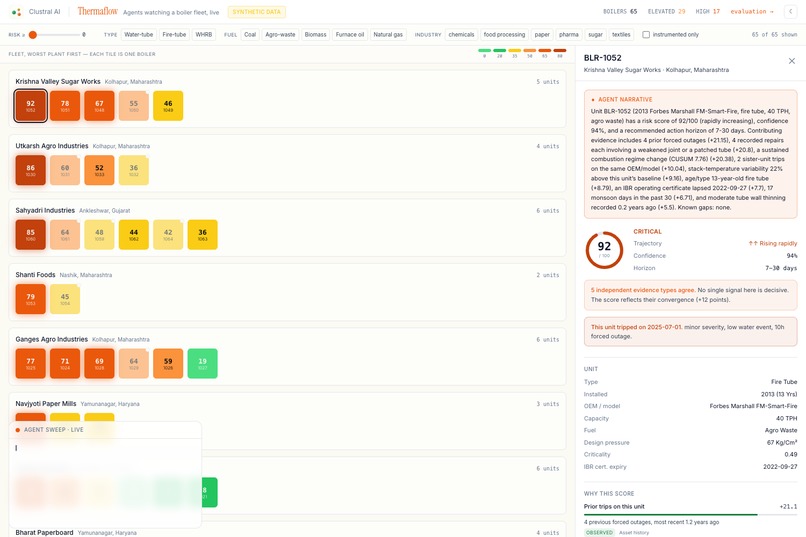Screen dimensions: 806x537
Task: Click the Bharat Paperboard plant name
Action: [x=44, y=532]
